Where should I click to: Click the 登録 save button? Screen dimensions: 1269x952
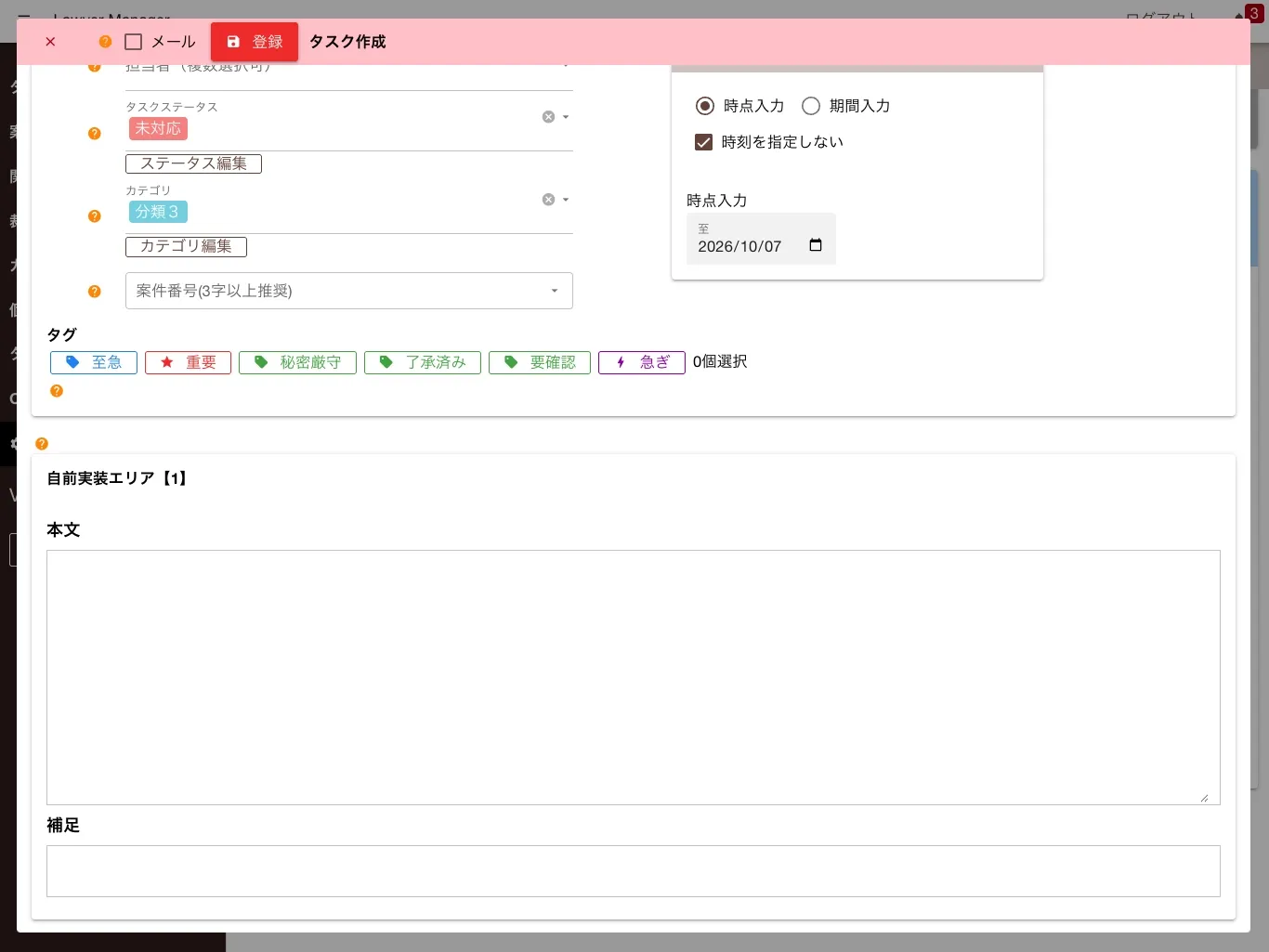(255, 42)
